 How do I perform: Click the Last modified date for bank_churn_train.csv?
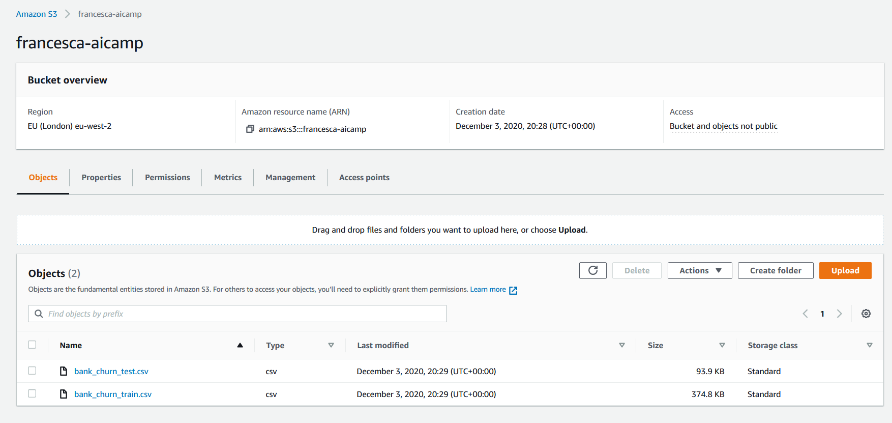point(426,394)
